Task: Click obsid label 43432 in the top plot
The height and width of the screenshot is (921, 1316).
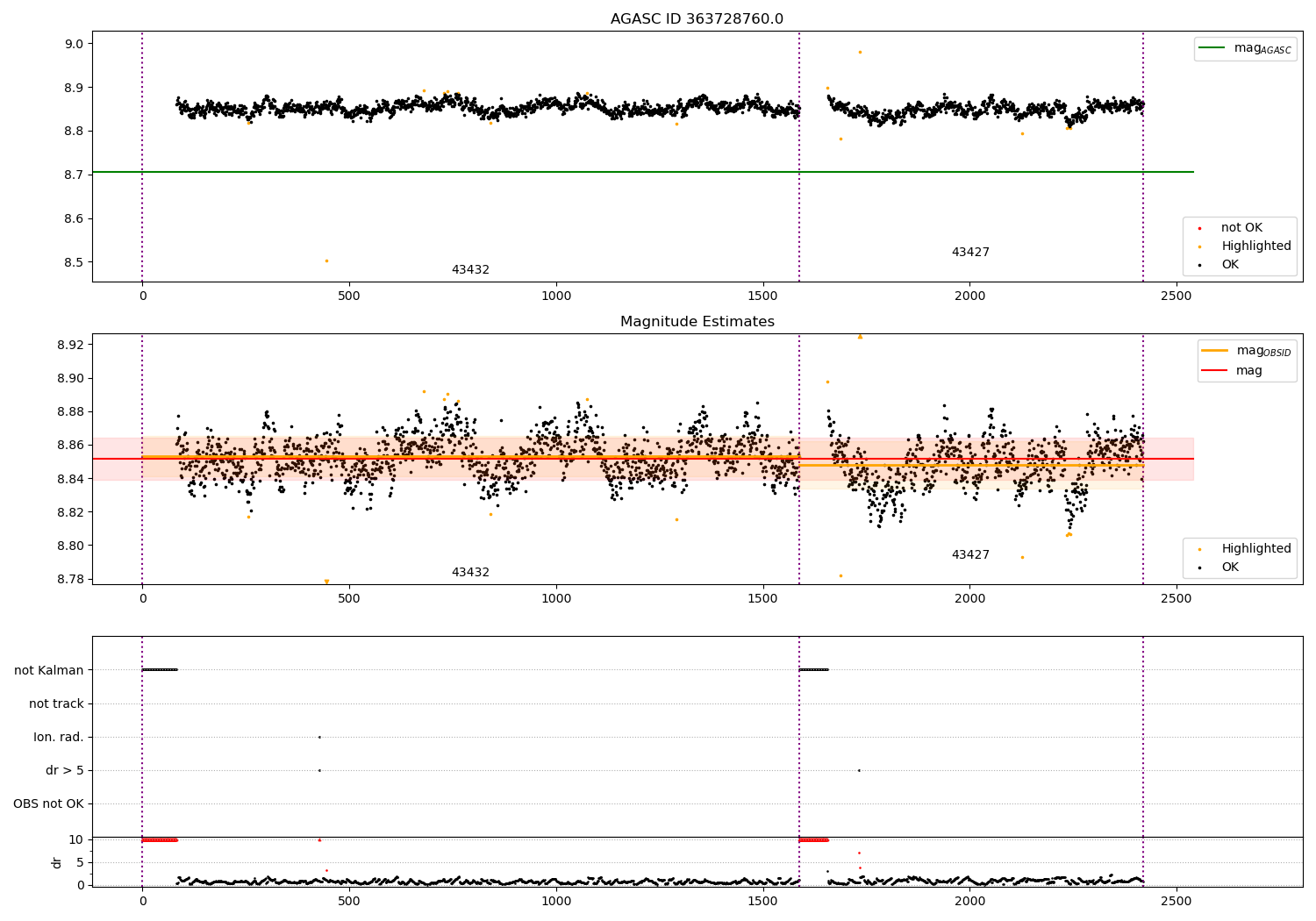Action: pyautogui.click(x=470, y=270)
